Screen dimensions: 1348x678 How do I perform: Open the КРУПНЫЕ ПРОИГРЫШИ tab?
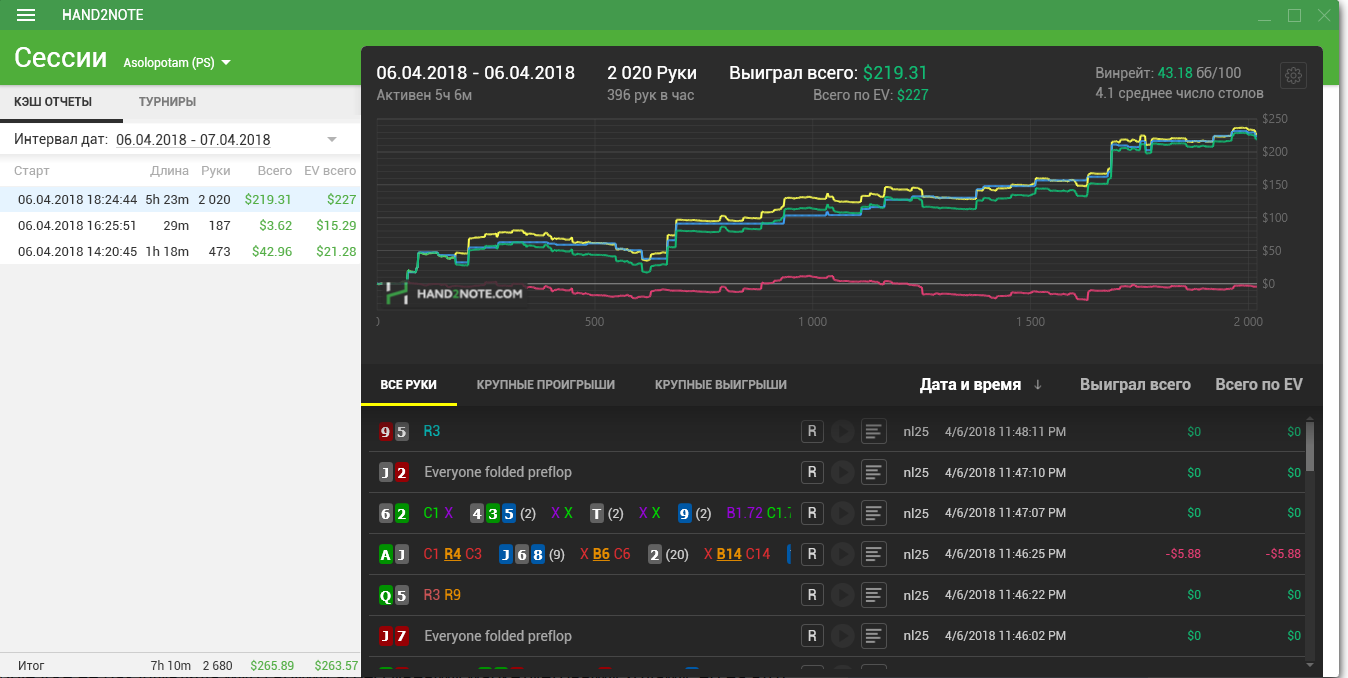(x=546, y=385)
